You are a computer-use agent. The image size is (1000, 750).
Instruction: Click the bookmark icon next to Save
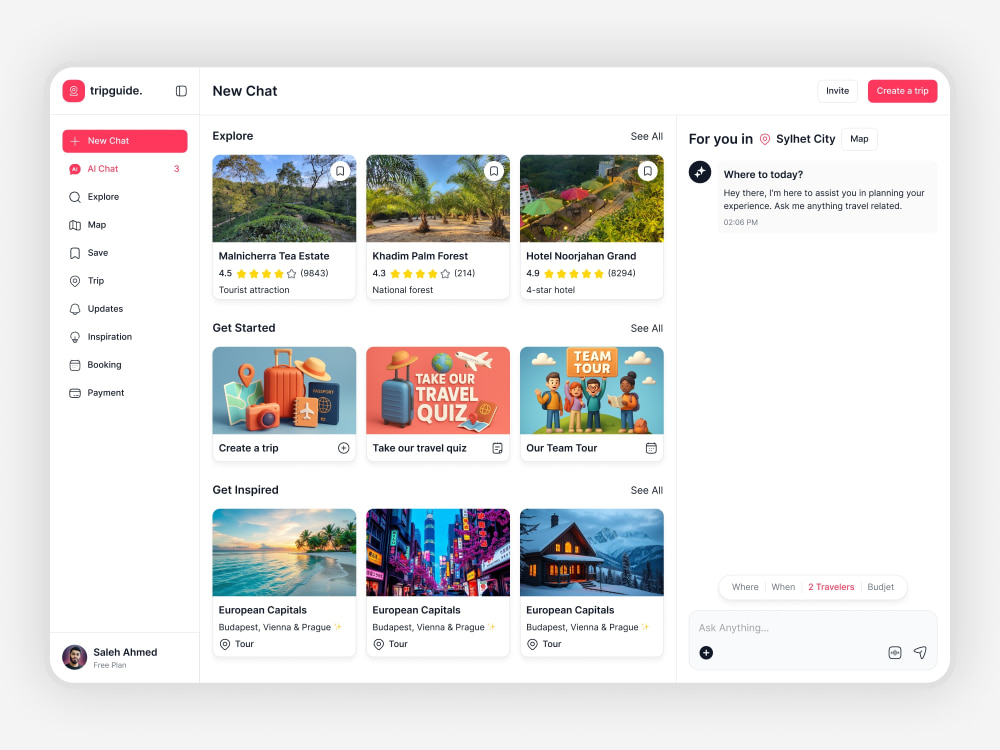75,253
